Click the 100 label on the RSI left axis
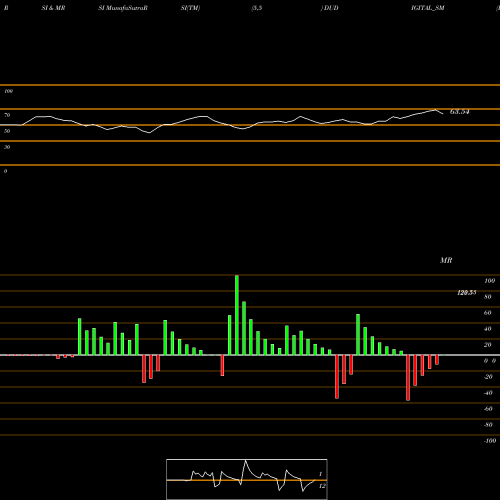 tap(9, 91)
